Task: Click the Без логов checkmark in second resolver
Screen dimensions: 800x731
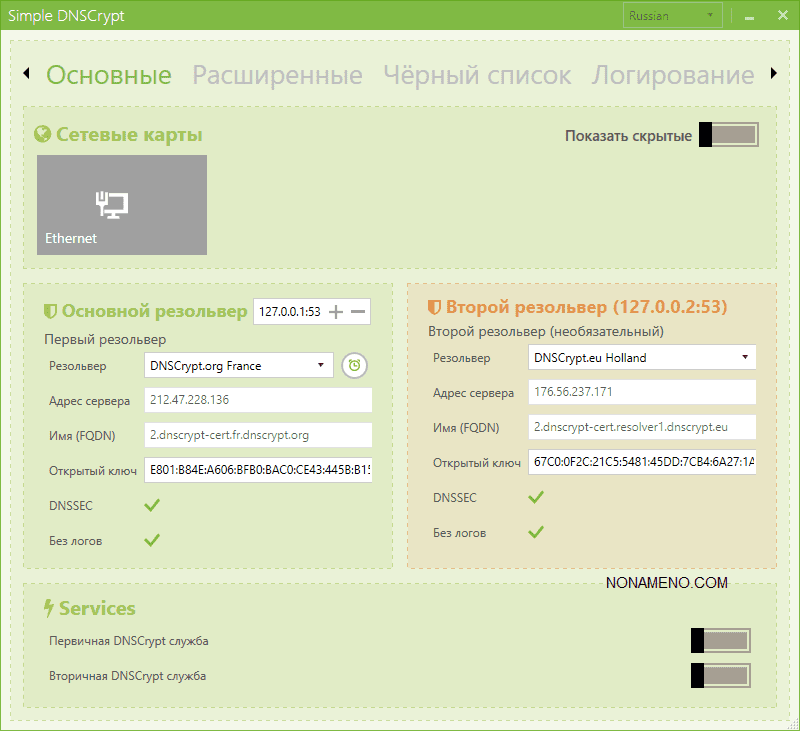Action: tap(536, 532)
